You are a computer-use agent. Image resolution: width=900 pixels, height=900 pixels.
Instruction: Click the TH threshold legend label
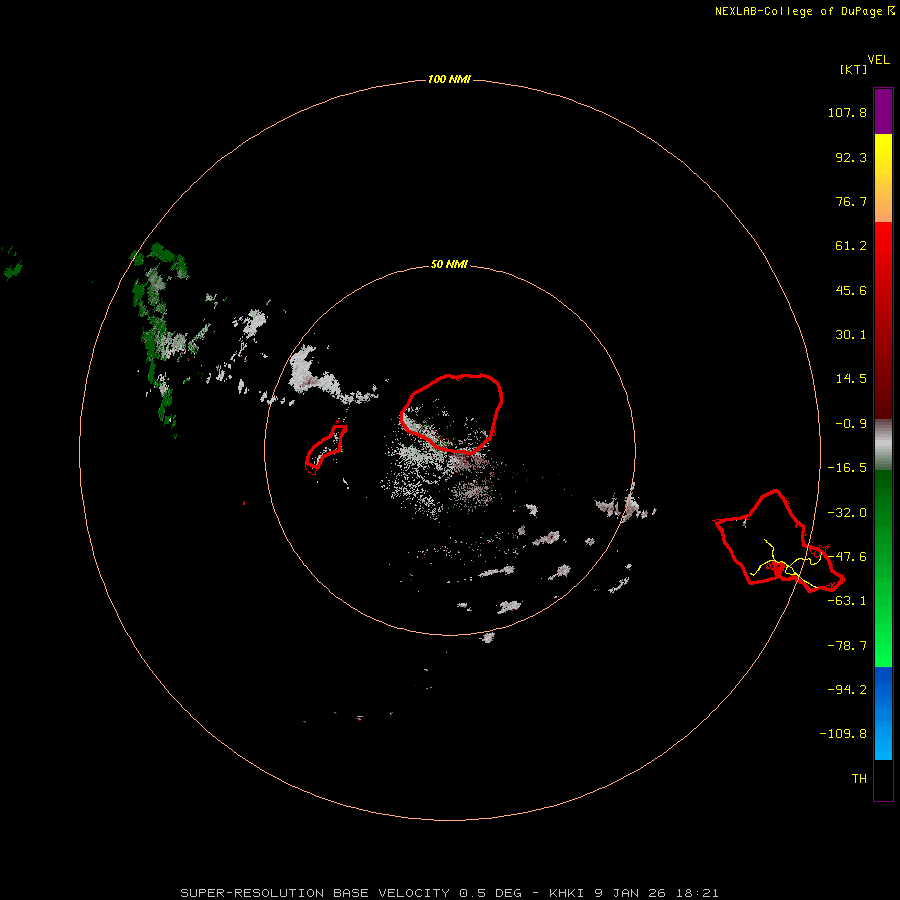(x=859, y=779)
